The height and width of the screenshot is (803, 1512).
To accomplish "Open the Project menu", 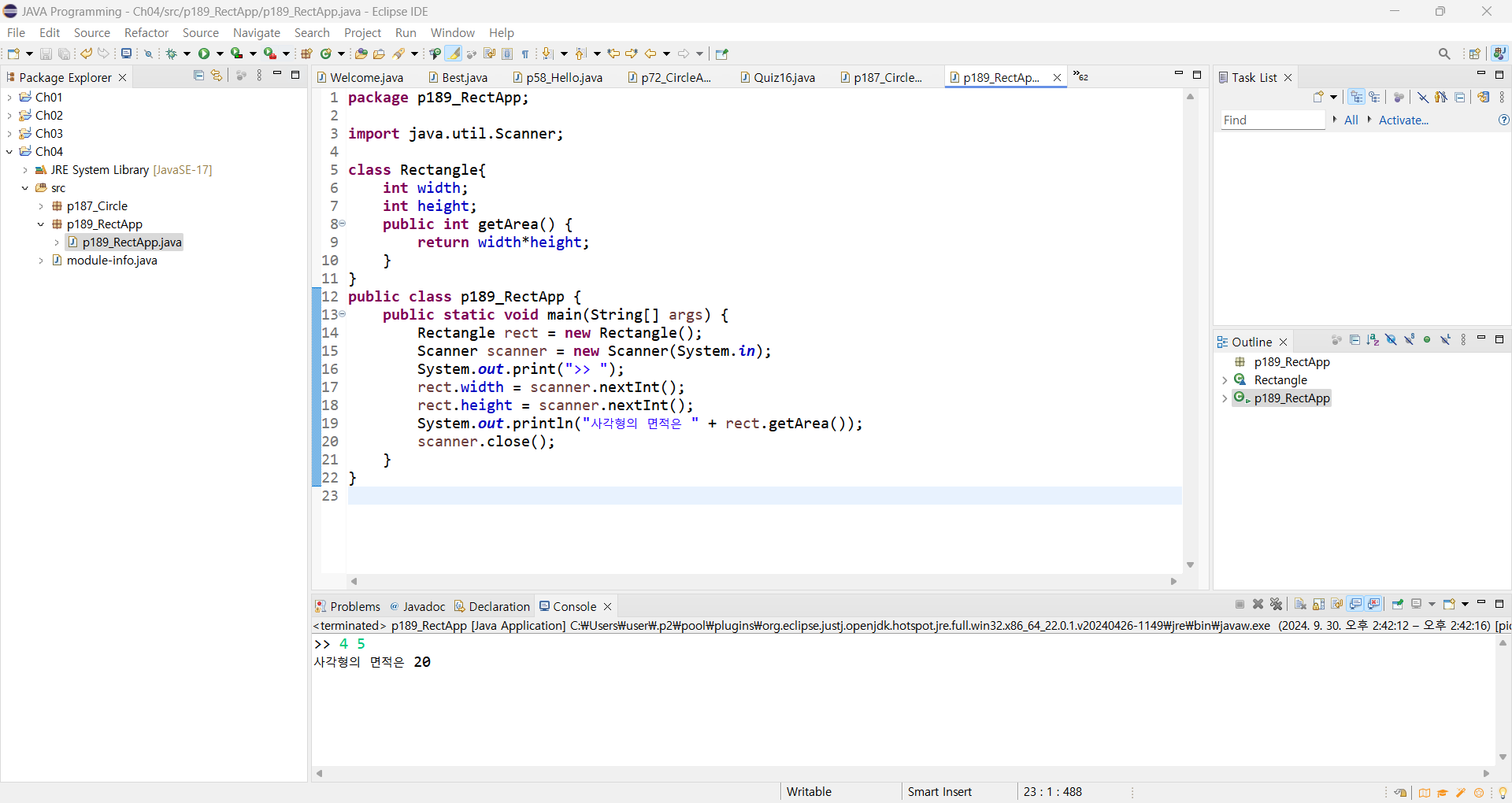I will (x=362, y=32).
